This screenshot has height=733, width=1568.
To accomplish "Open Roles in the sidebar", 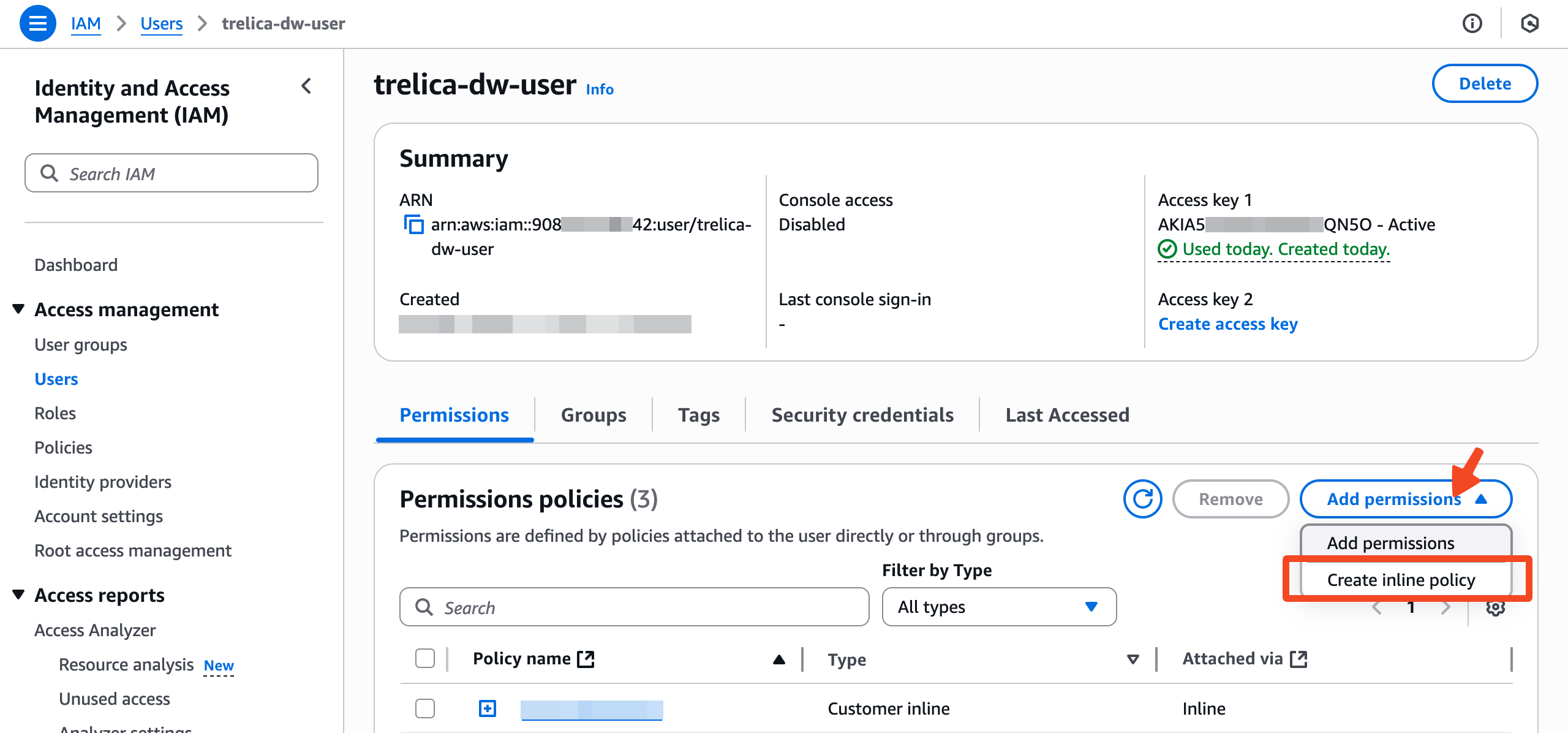I will 55,413.
